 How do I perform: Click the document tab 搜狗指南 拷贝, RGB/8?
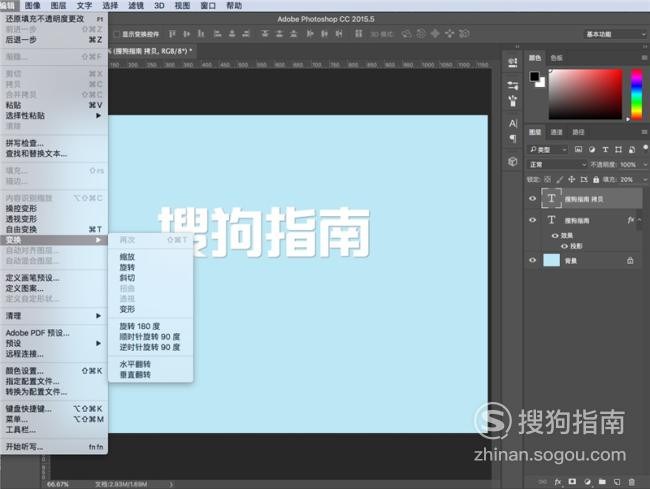coord(153,51)
